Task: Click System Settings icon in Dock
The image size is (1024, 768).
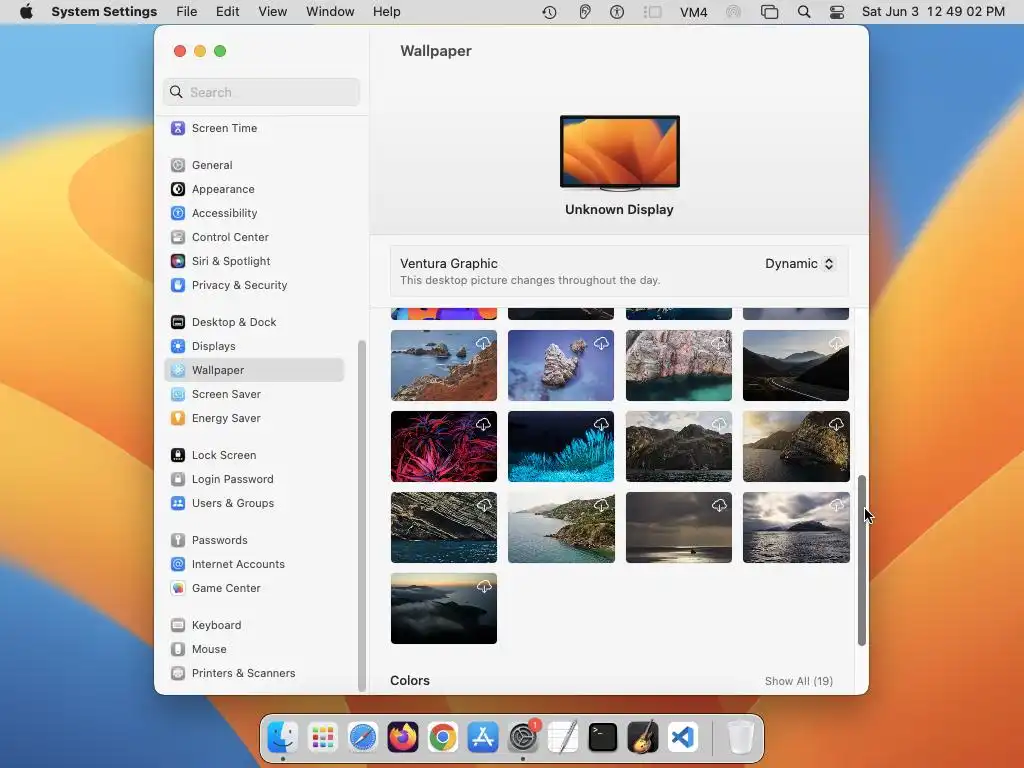Action: coord(523,737)
